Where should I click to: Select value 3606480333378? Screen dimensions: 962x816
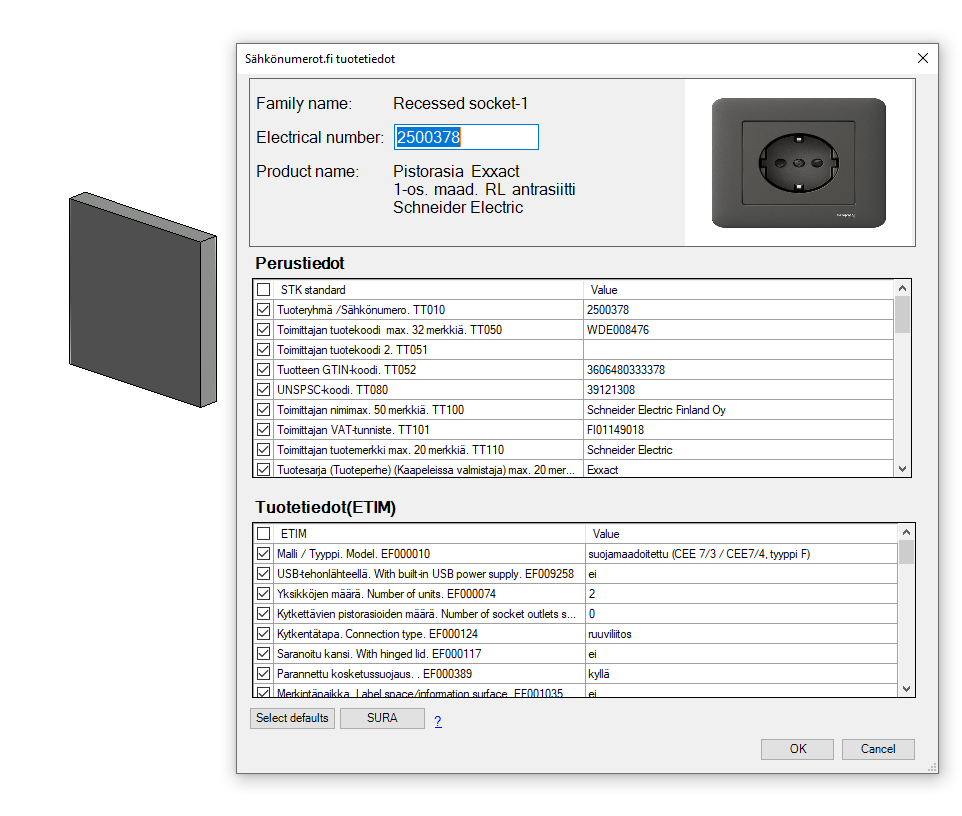click(626, 370)
